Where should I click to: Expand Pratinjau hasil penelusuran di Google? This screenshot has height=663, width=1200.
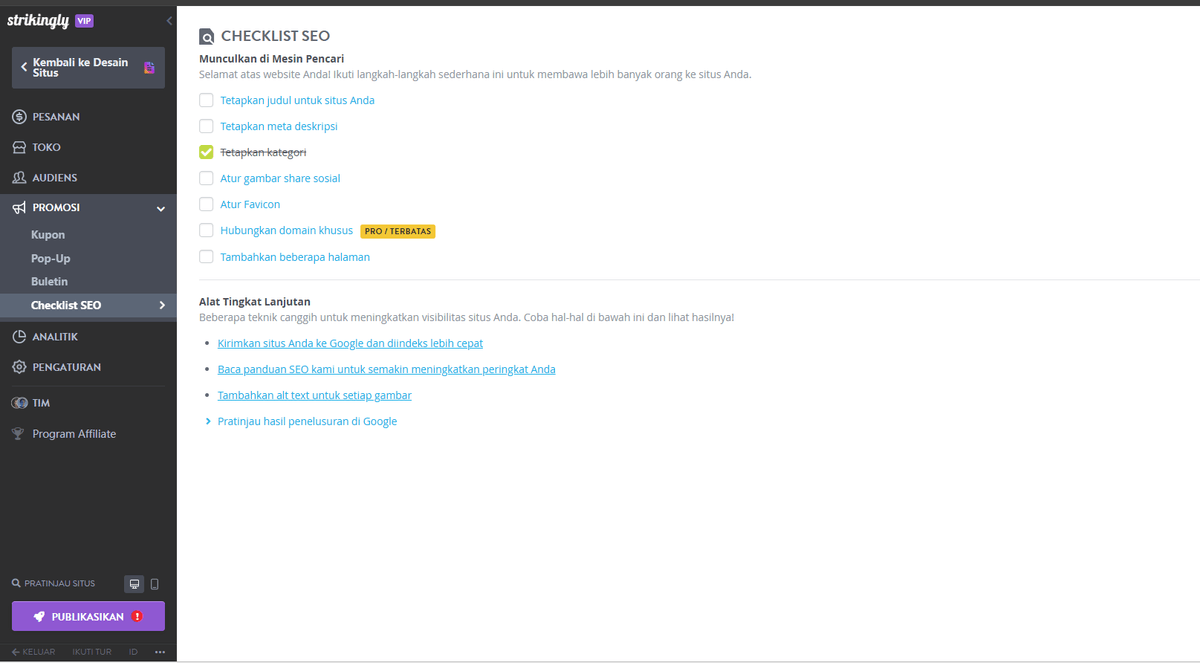point(206,421)
